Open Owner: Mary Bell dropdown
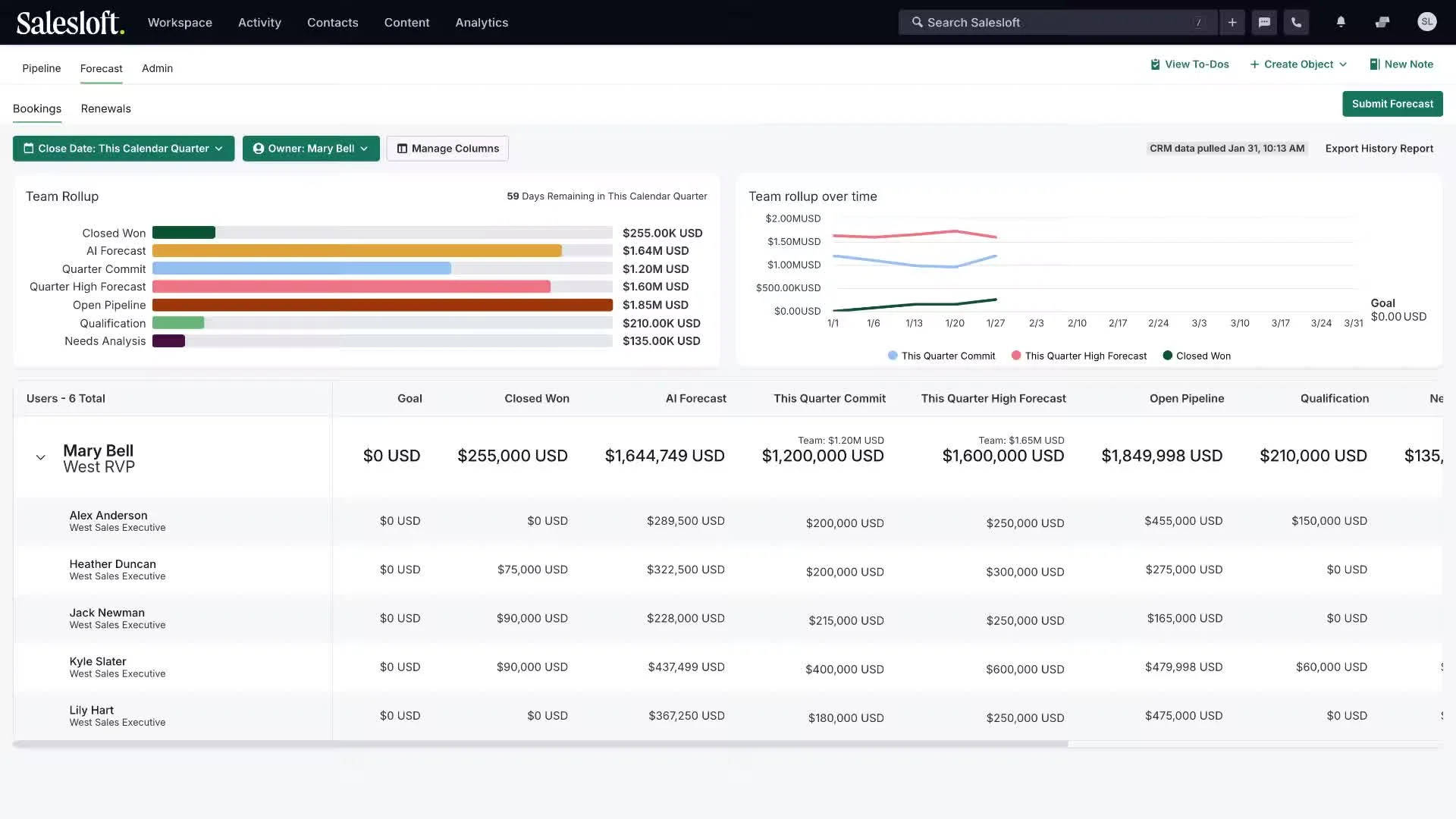 click(x=311, y=149)
